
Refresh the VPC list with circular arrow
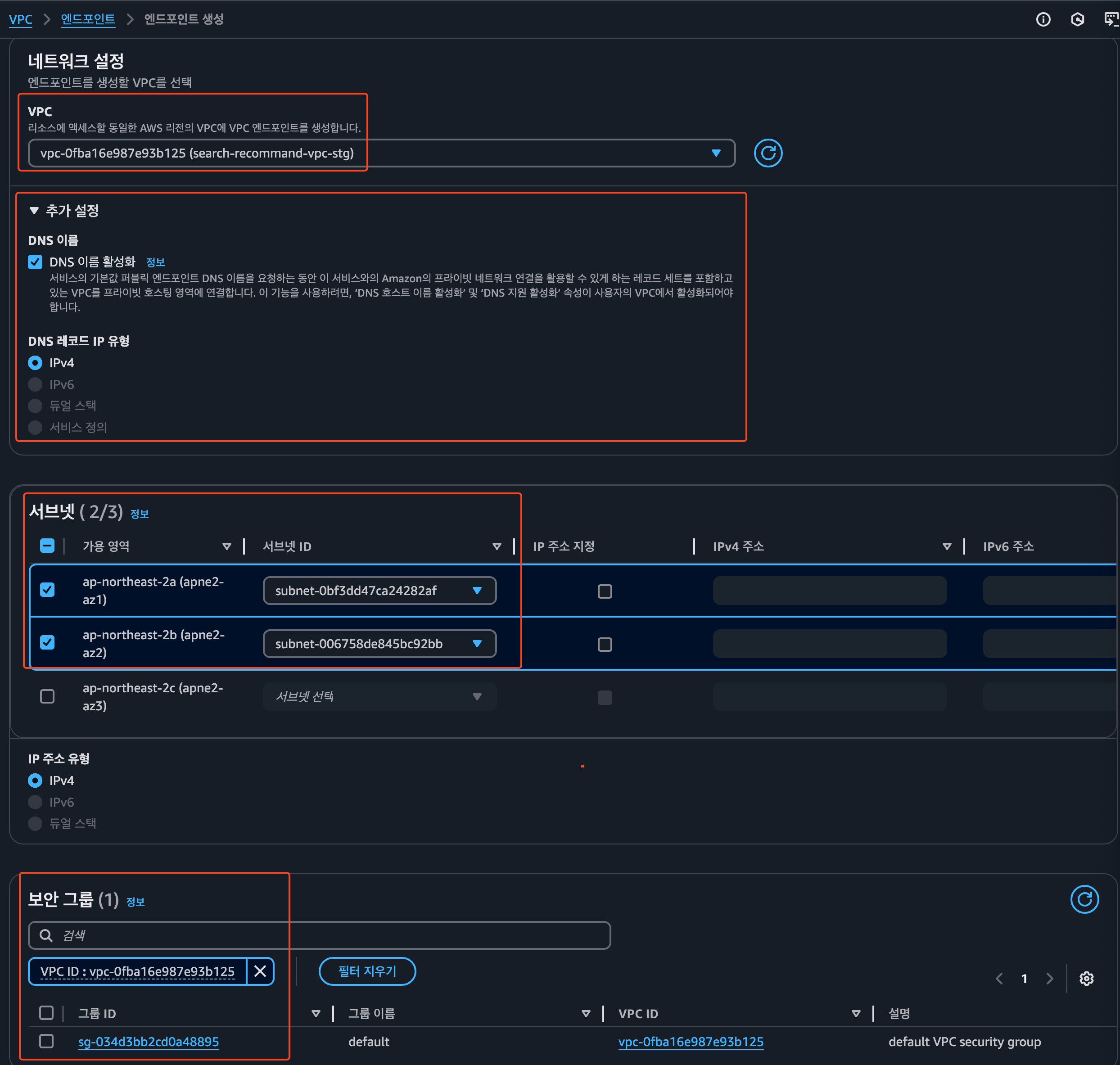(x=768, y=153)
